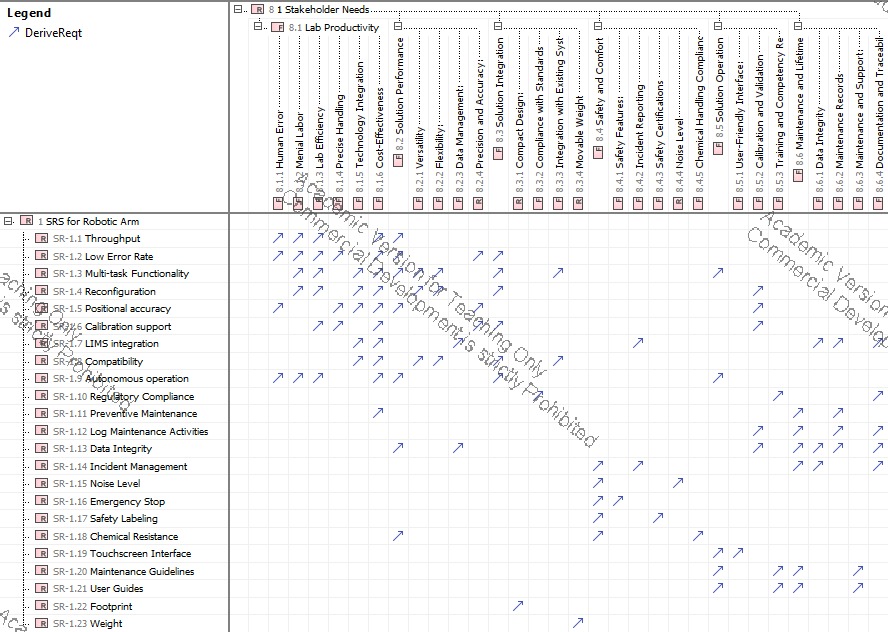Select the SR-1.4 Reconfiguration row label
Viewport: 888px width, 632px height.
pos(104,291)
